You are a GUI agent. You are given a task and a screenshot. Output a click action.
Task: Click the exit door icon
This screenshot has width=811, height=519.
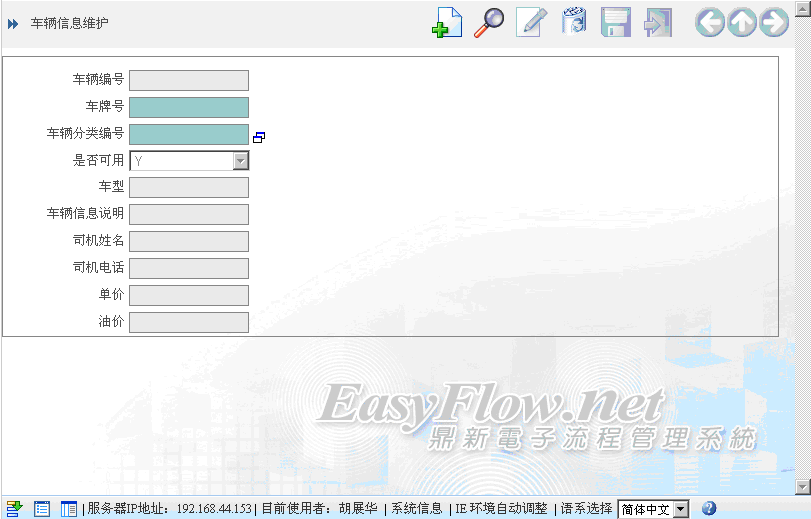(x=658, y=22)
